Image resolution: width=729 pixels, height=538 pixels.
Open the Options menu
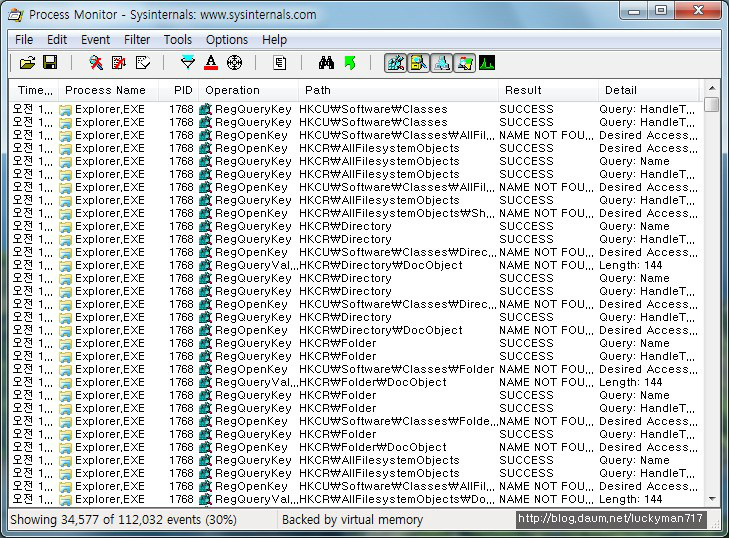tap(227, 40)
